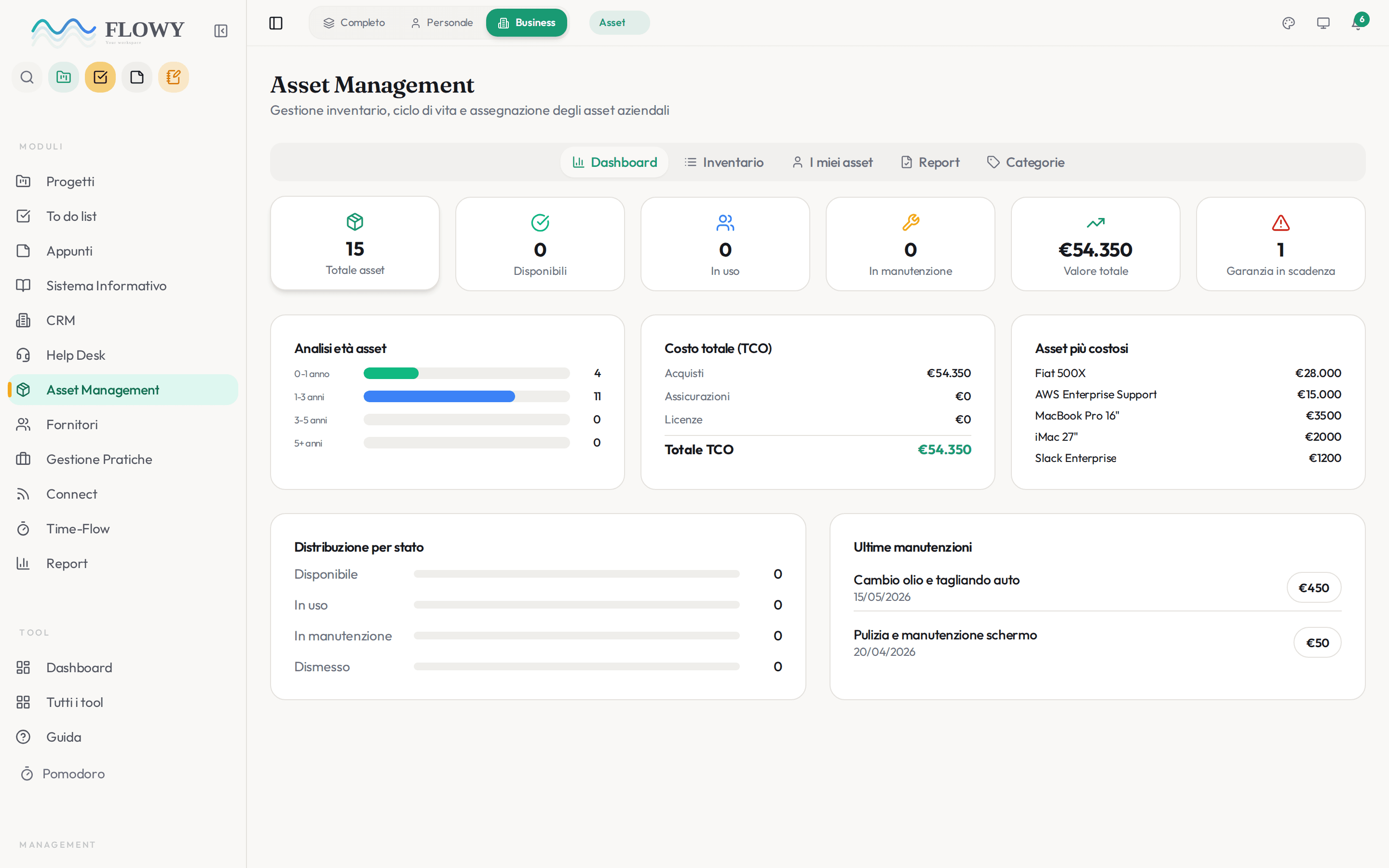1389x868 pixels.
Task: Open the orange notebook edit quick-access icon
Action: point(173,77)
